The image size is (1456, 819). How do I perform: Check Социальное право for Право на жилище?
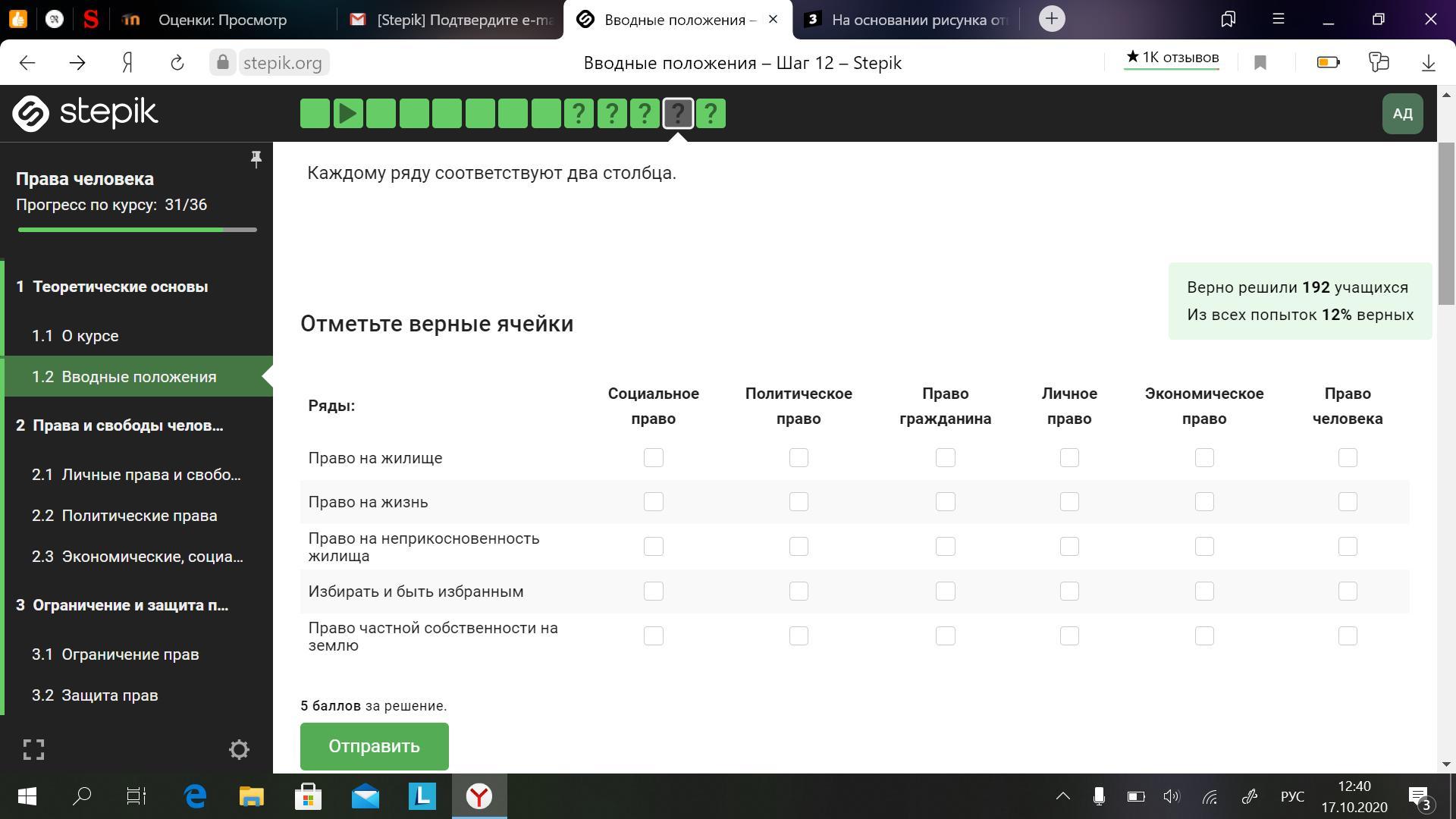click(x=653, y=457)
